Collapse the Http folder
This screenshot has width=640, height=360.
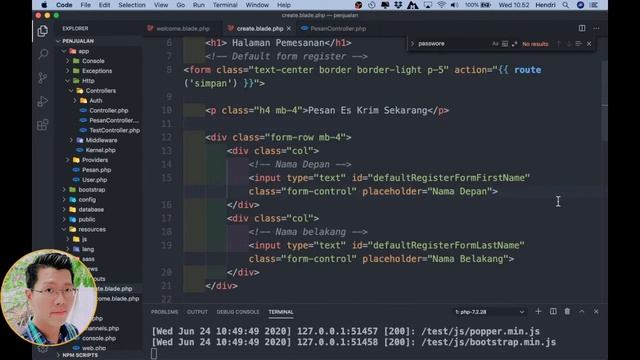[x=88, y=81]
